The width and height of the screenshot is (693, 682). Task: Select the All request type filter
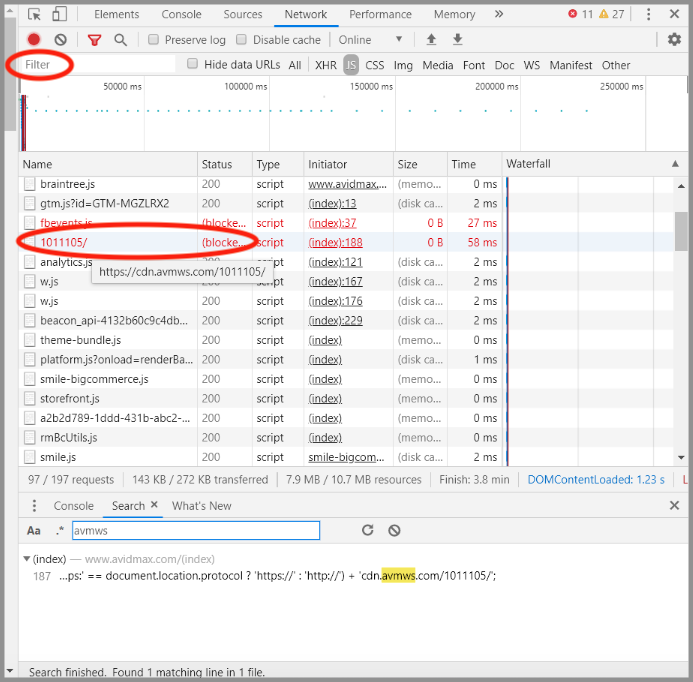tap(295, 65)
